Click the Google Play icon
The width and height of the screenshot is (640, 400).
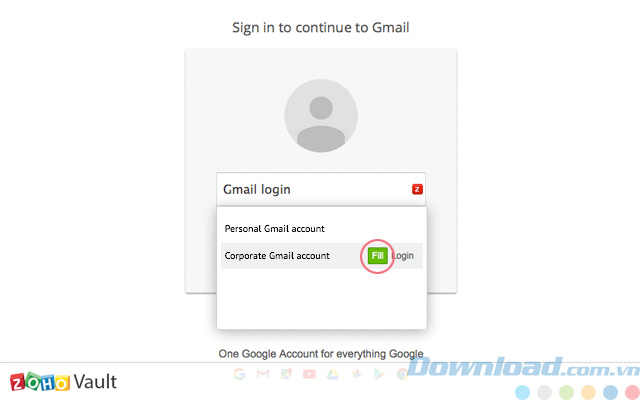[x=379, y=374]
